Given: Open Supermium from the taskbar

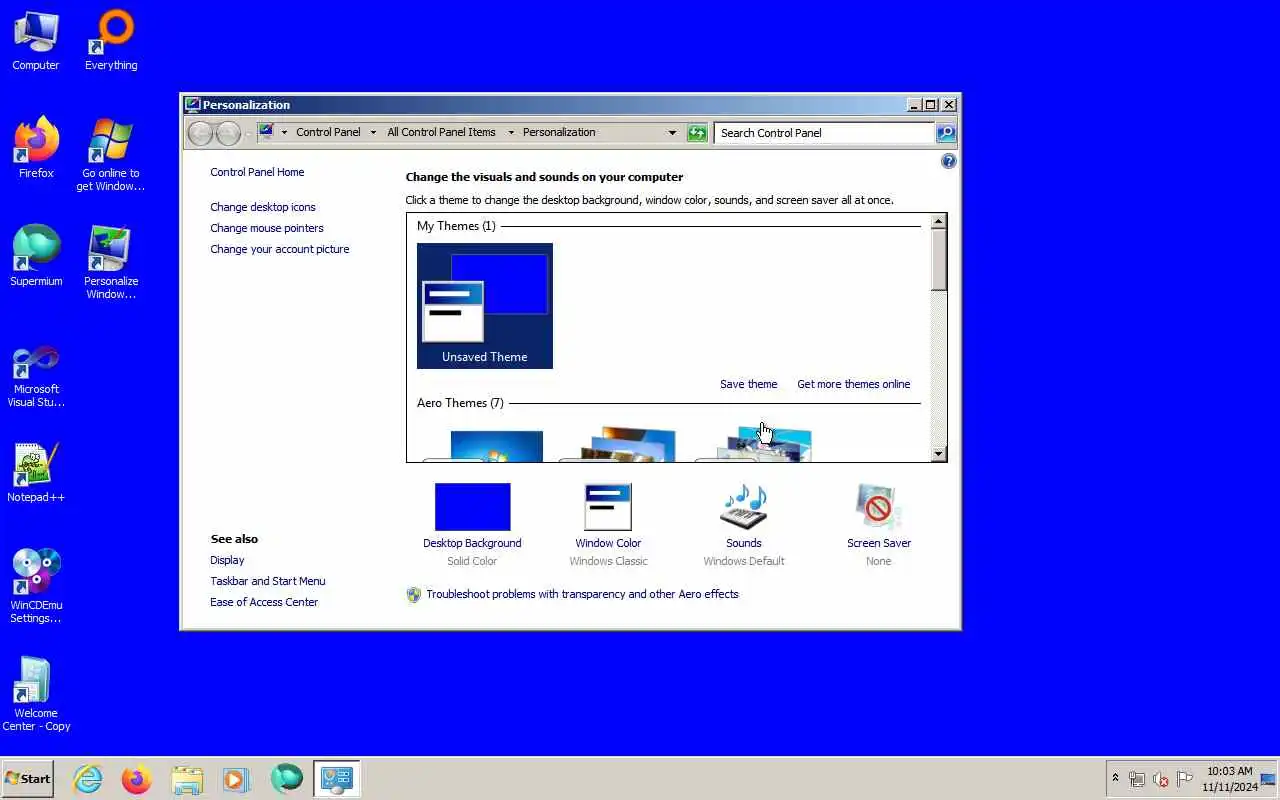Looking at the screenshot, I should click(x=286, y=779).
